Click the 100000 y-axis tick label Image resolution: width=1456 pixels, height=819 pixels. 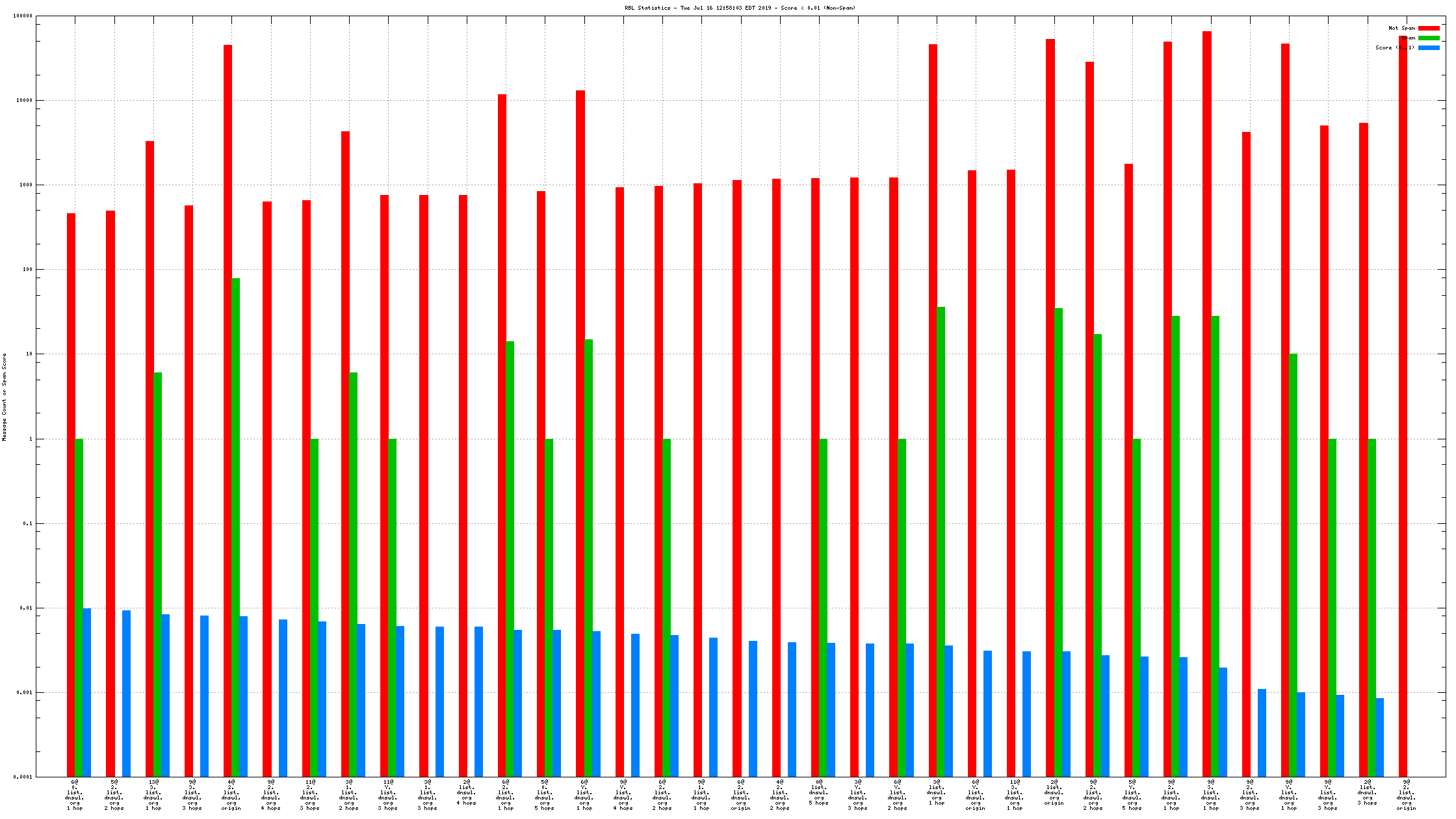(x=23, y=16)
